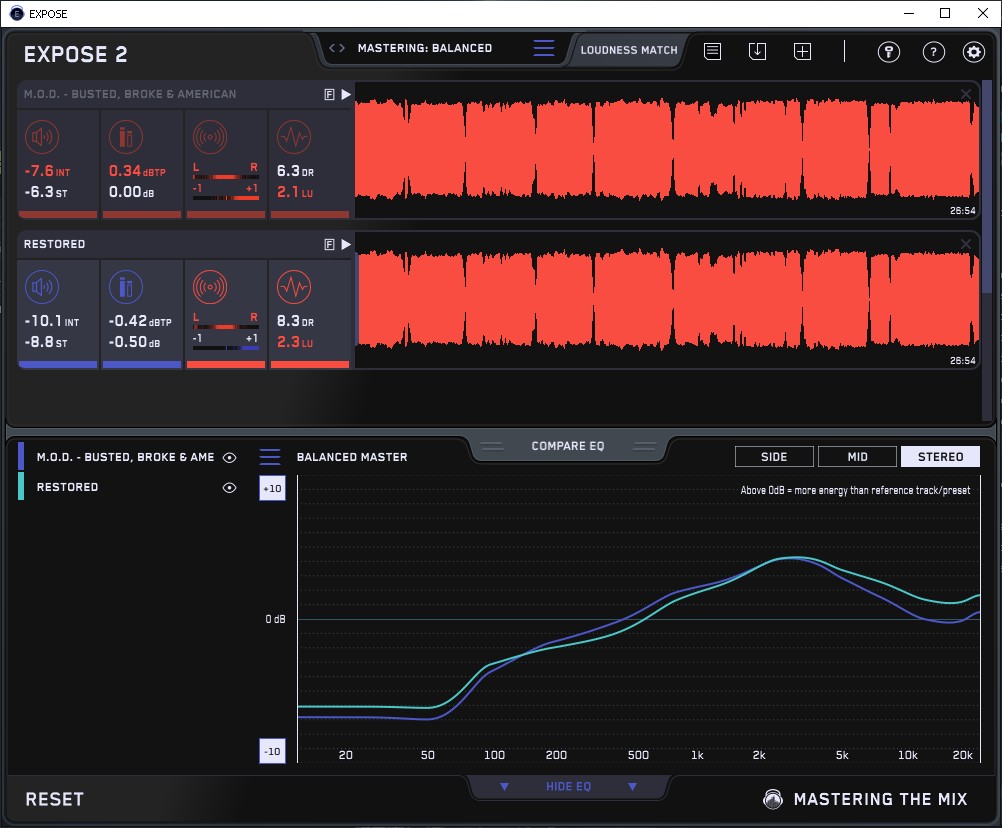The width and height of the screenshot is (1002, 828).
Task: Hide the M.O.D. track EQ curve
Action: tap(230, 457)
